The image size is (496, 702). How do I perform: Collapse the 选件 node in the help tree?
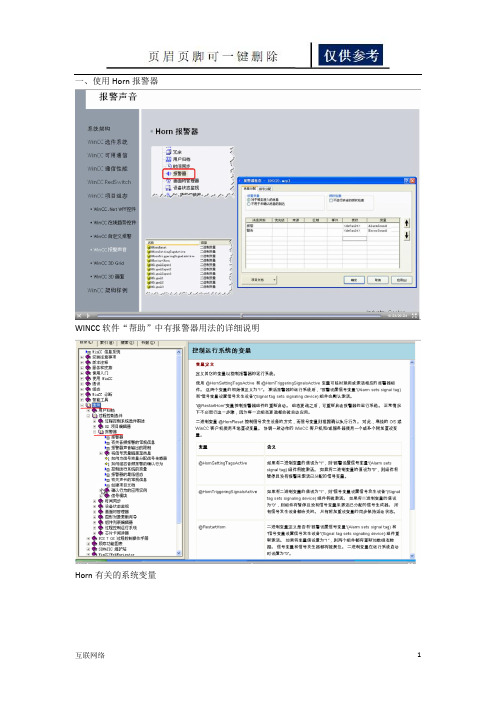pos(82,405)
